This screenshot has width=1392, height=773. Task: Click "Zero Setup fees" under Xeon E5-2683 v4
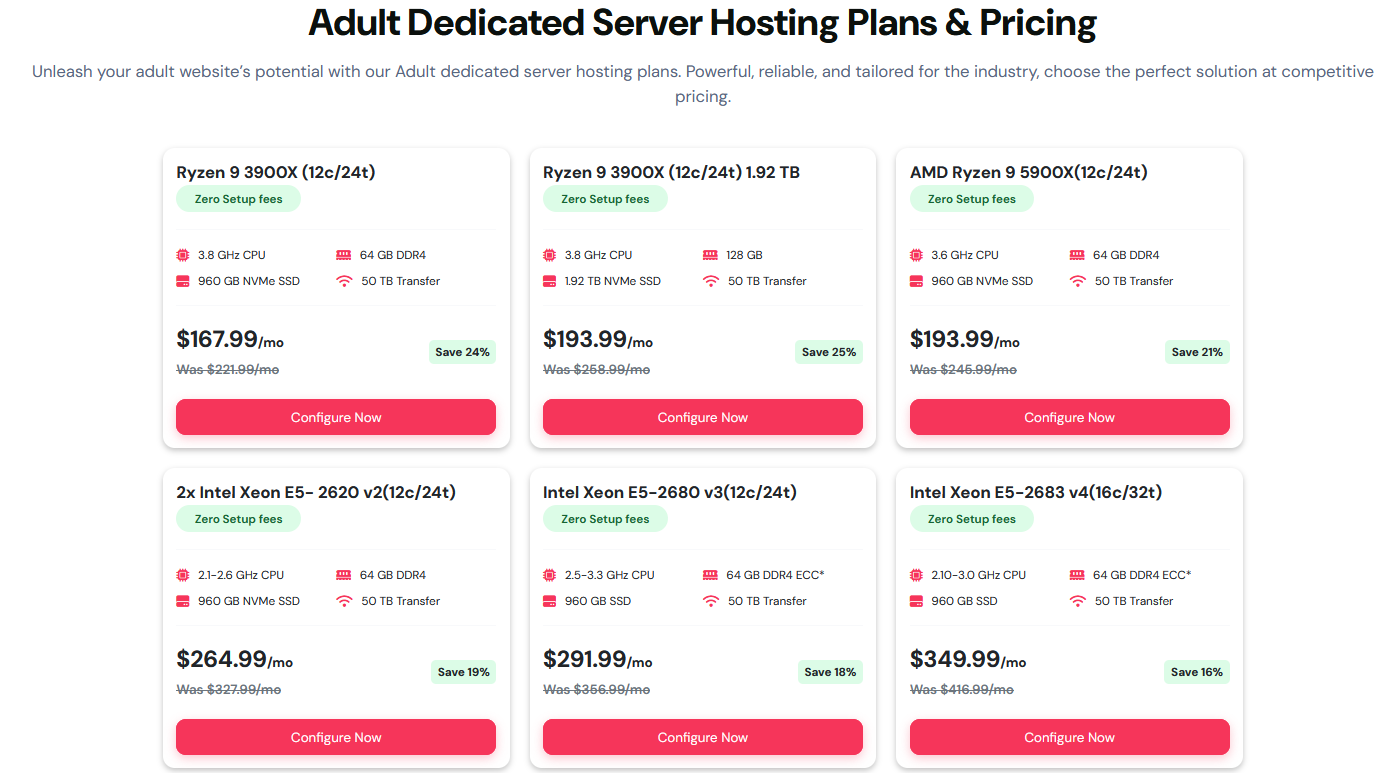point(972,519)
